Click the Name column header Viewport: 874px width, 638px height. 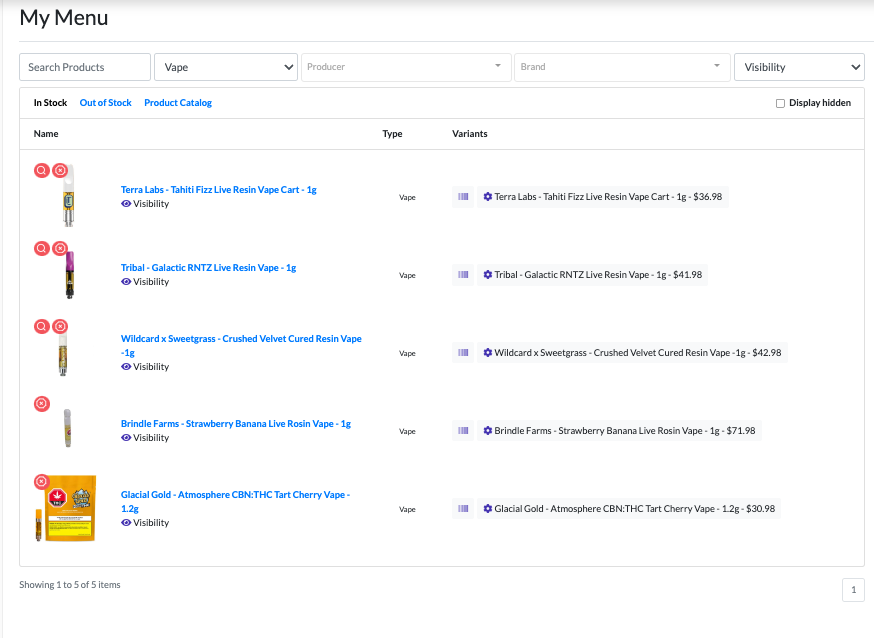46,134
